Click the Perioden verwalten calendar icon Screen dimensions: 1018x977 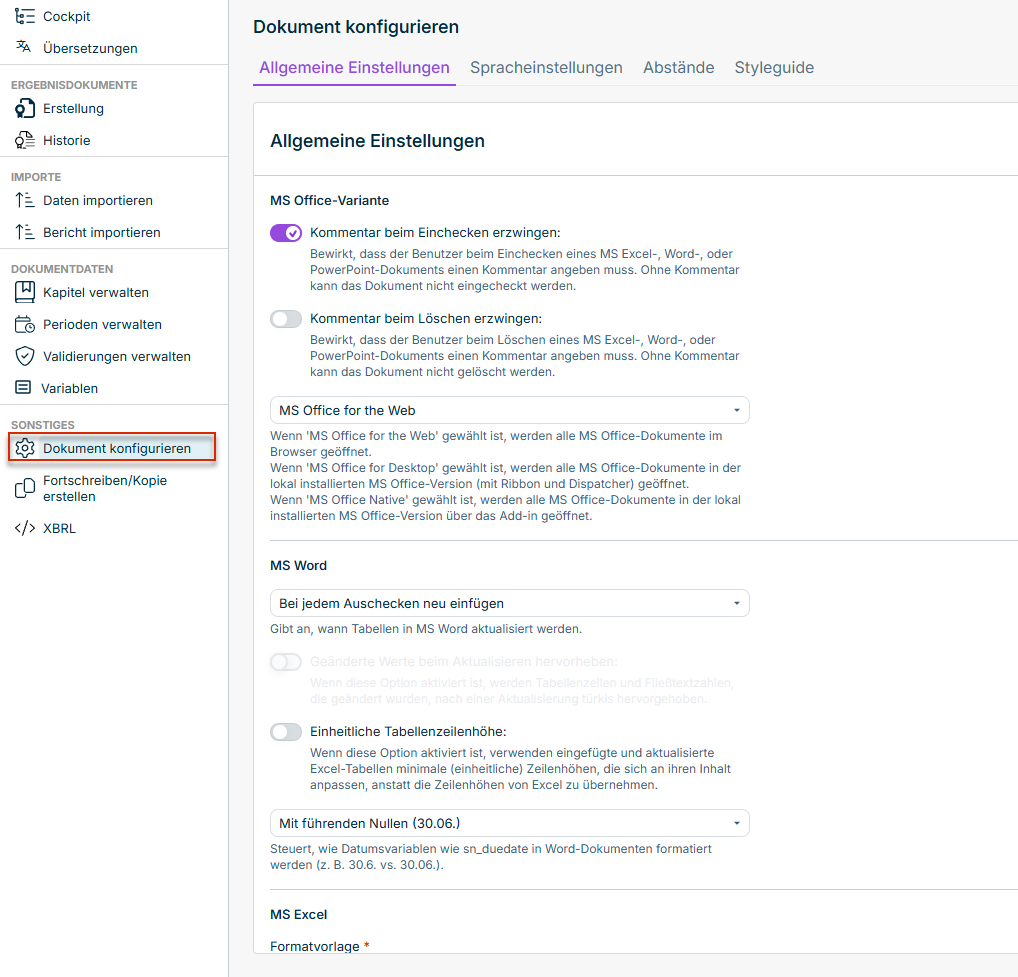click(x=25, y=324)
